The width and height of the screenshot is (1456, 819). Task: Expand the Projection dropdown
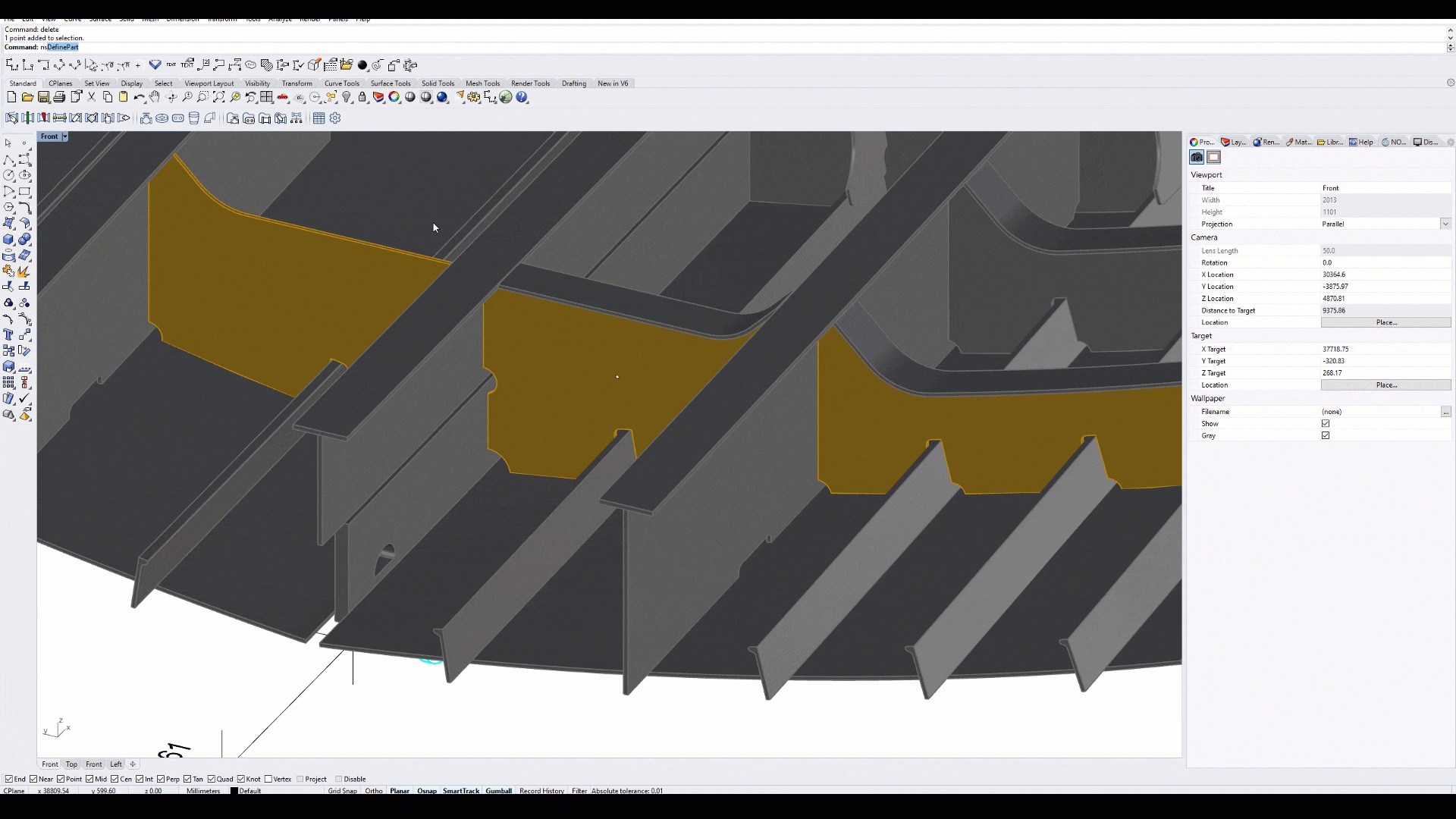tap(1445, 224)
